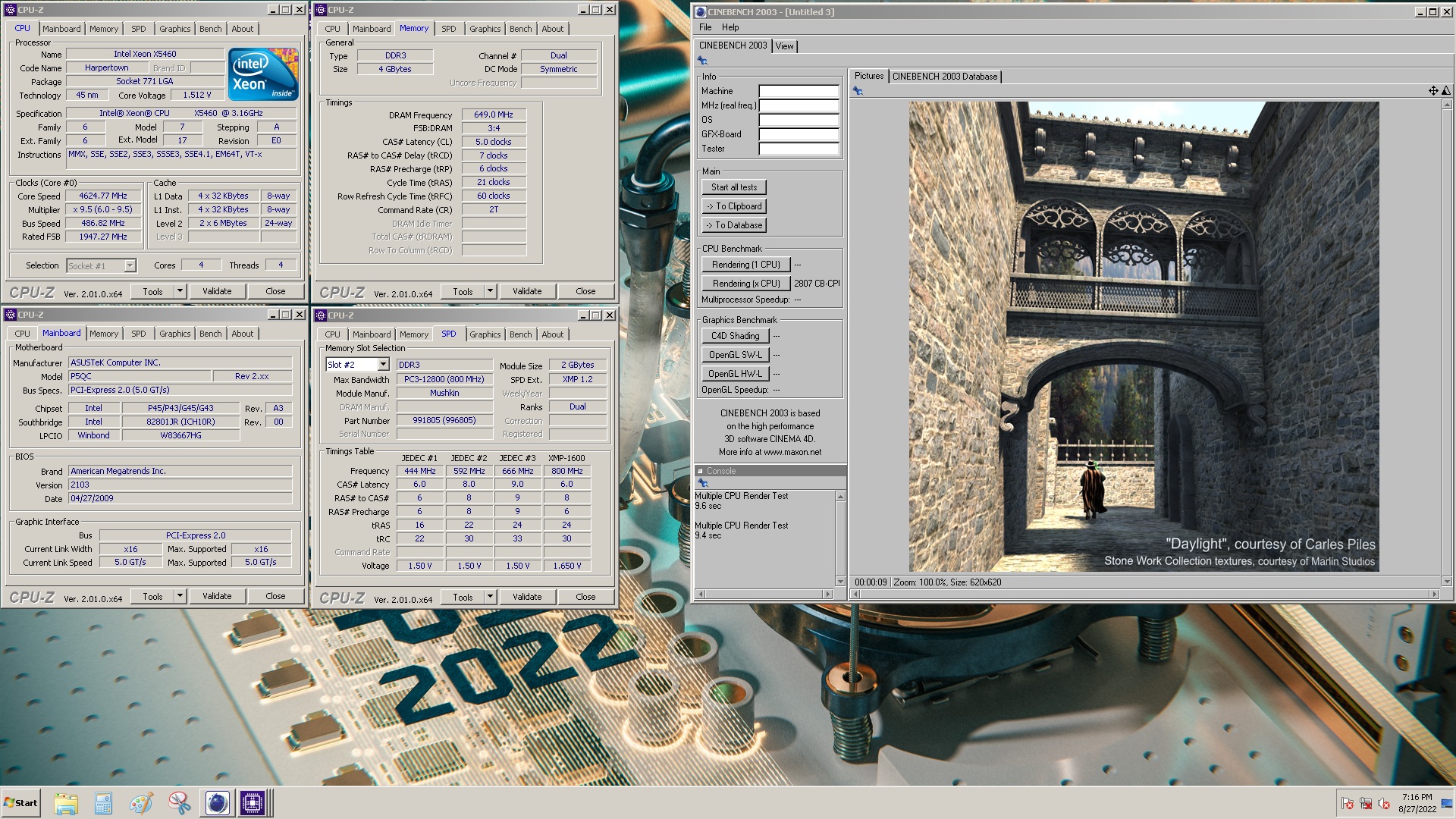The width and height of the screenshot is (1456, 819).
Task: Switch to the View tab in CINEBENCH
Action: click(x=784, y=46)
